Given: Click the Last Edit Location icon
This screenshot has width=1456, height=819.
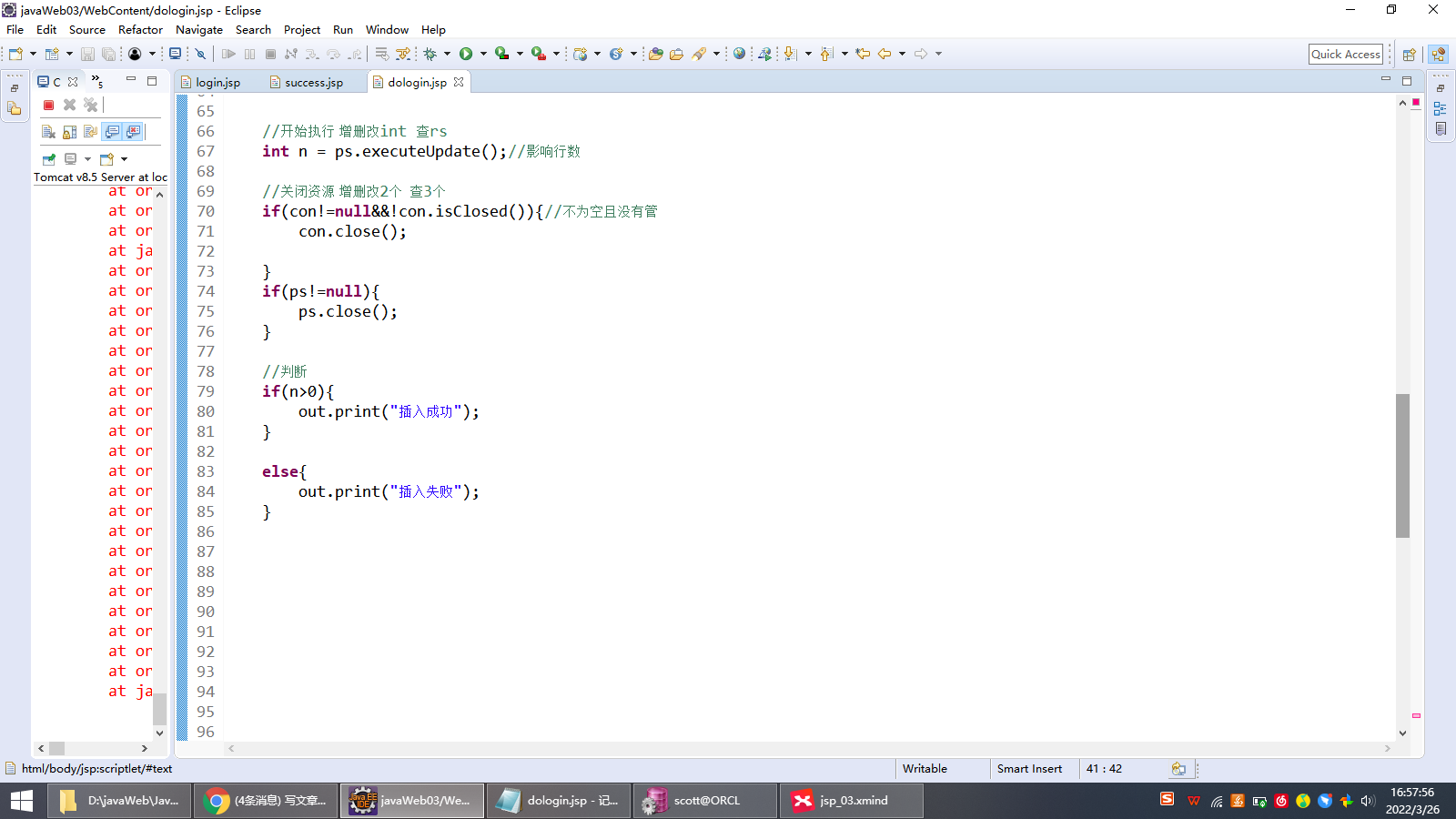Looking at the screenshot, I should tap(863, 54).
